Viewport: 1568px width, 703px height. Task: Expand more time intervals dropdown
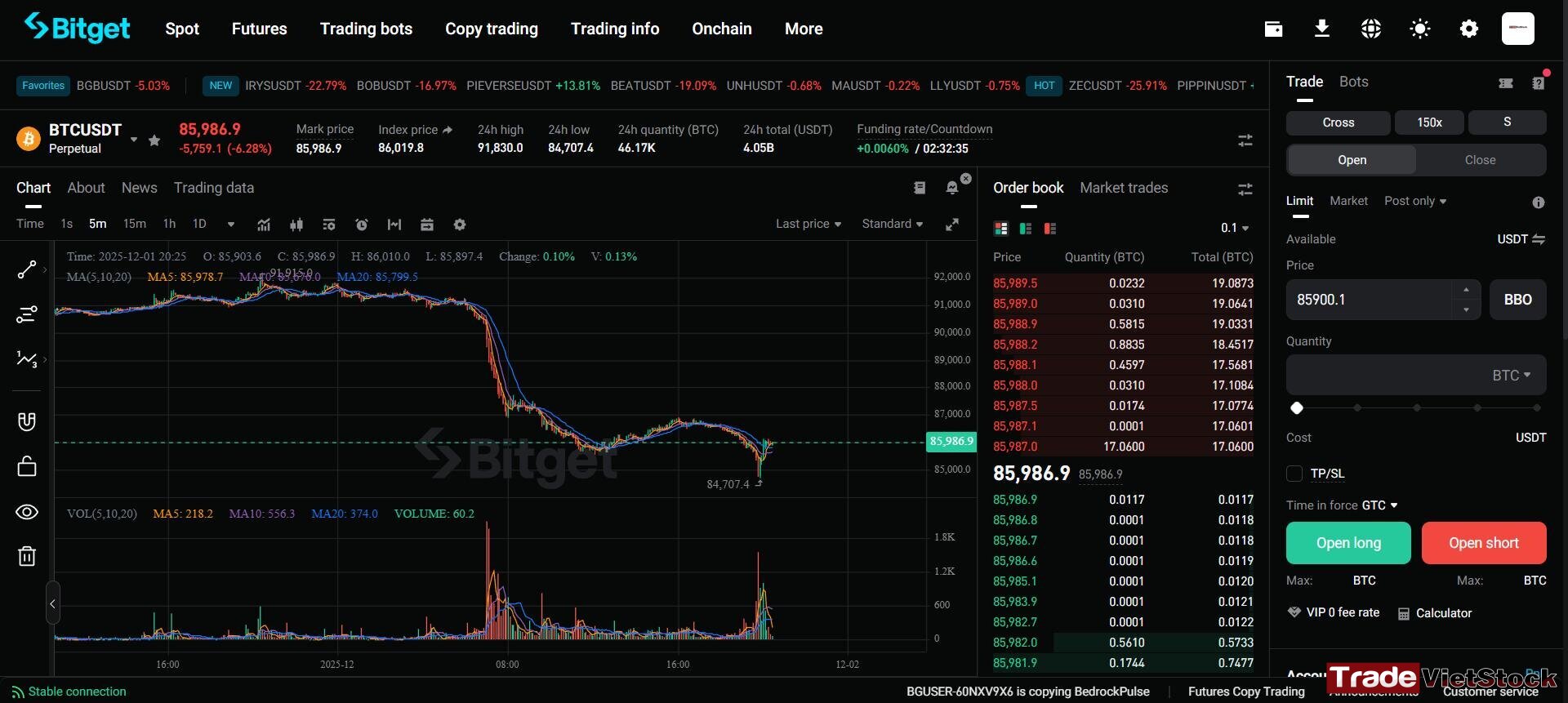231,225
